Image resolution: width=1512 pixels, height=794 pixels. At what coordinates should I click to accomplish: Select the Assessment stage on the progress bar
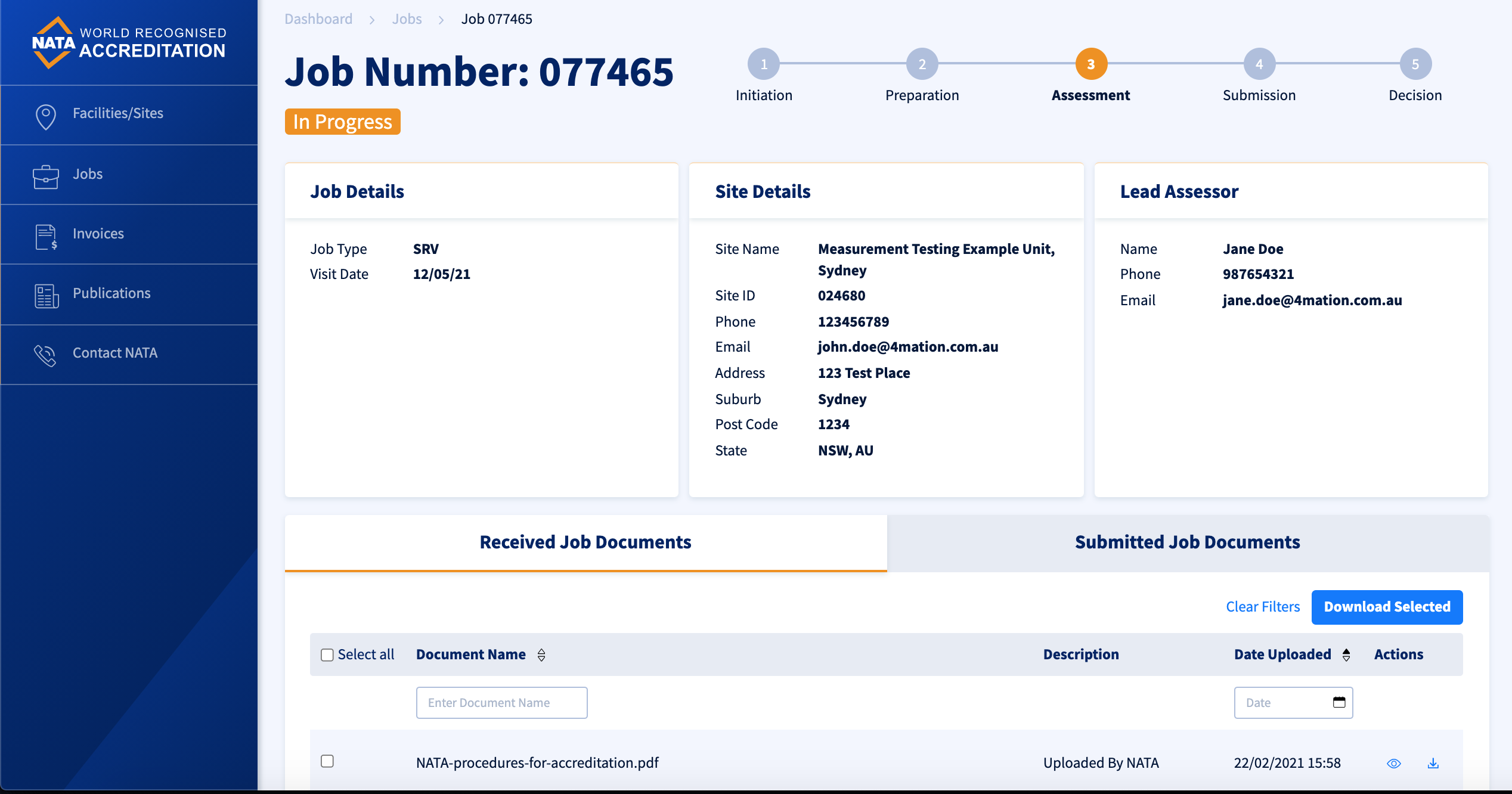pos(1091,64)
